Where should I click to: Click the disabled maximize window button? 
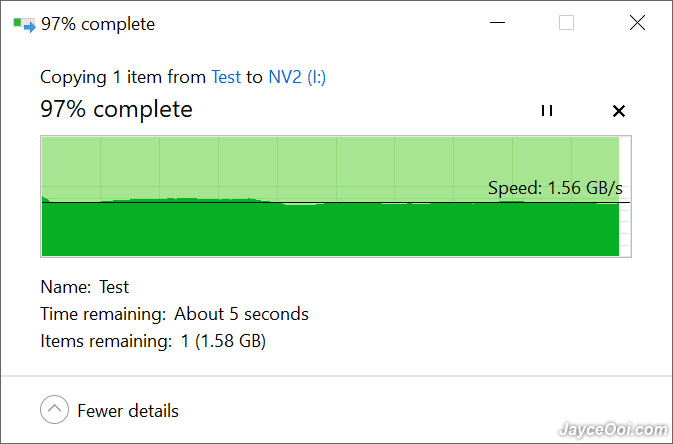click(x=567, y=23)
